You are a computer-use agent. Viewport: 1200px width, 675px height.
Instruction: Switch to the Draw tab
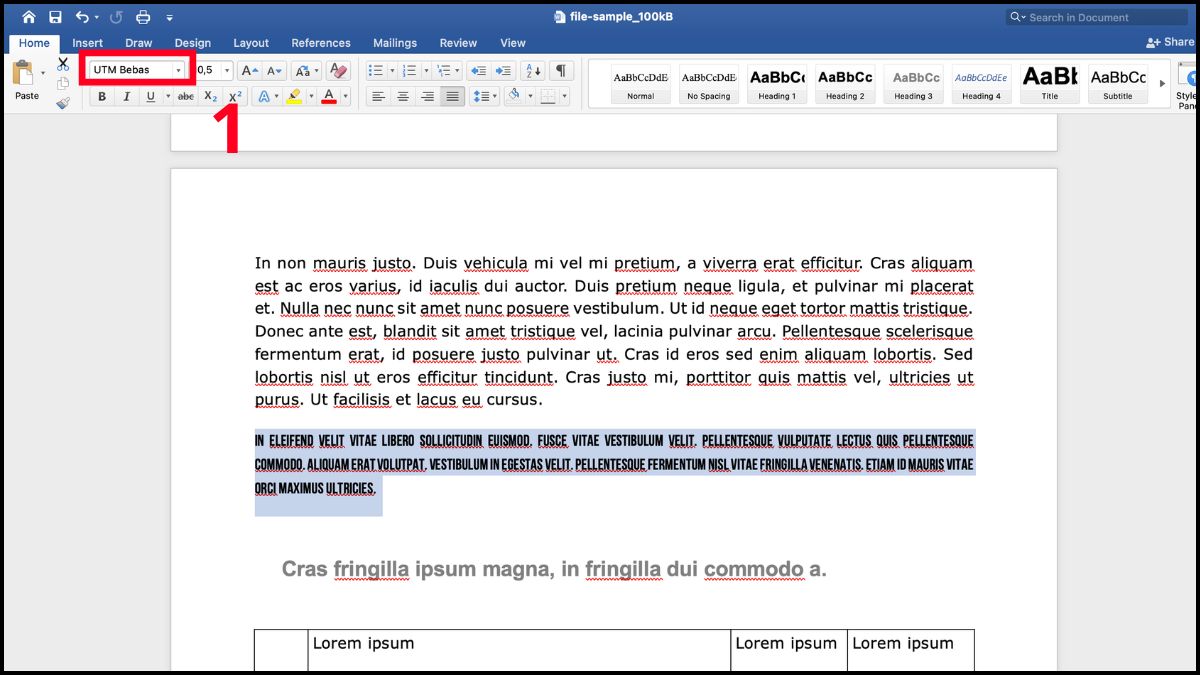pos(139,43)
